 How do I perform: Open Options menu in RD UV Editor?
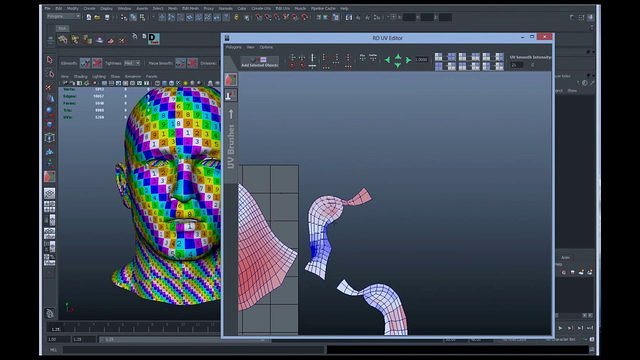[x=266, y=47]
